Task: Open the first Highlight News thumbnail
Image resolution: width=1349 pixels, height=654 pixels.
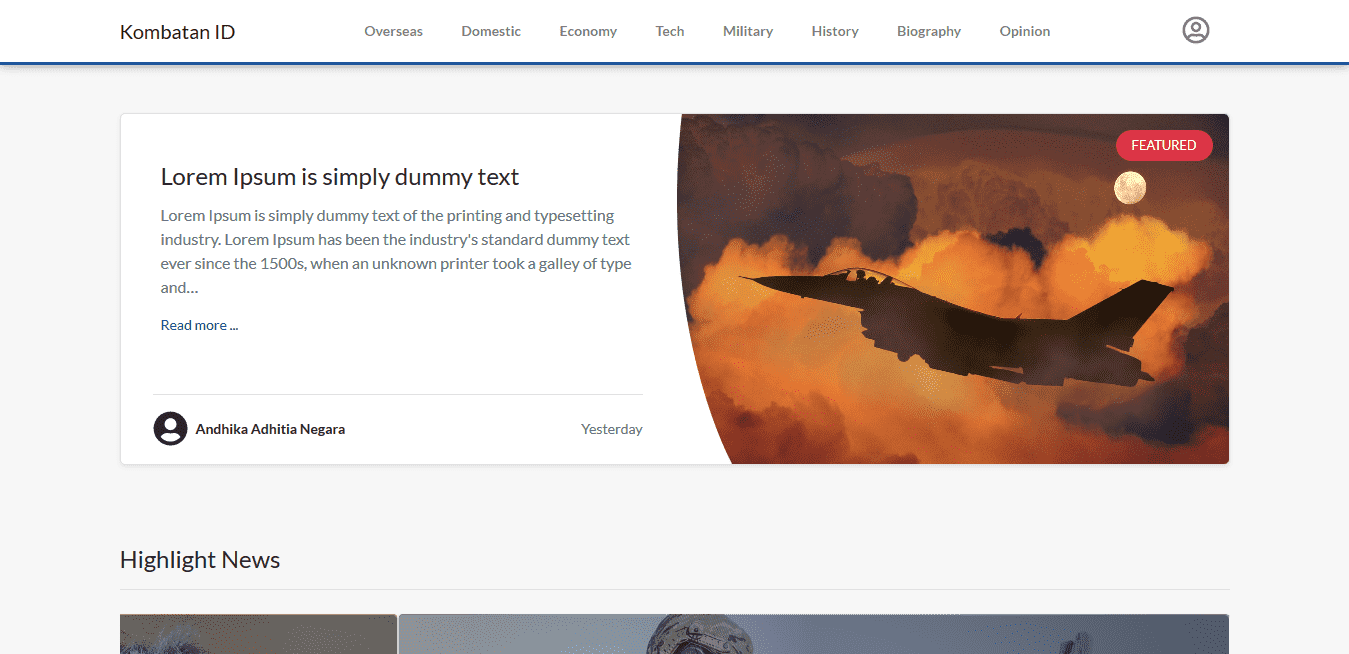Action: 258,634
